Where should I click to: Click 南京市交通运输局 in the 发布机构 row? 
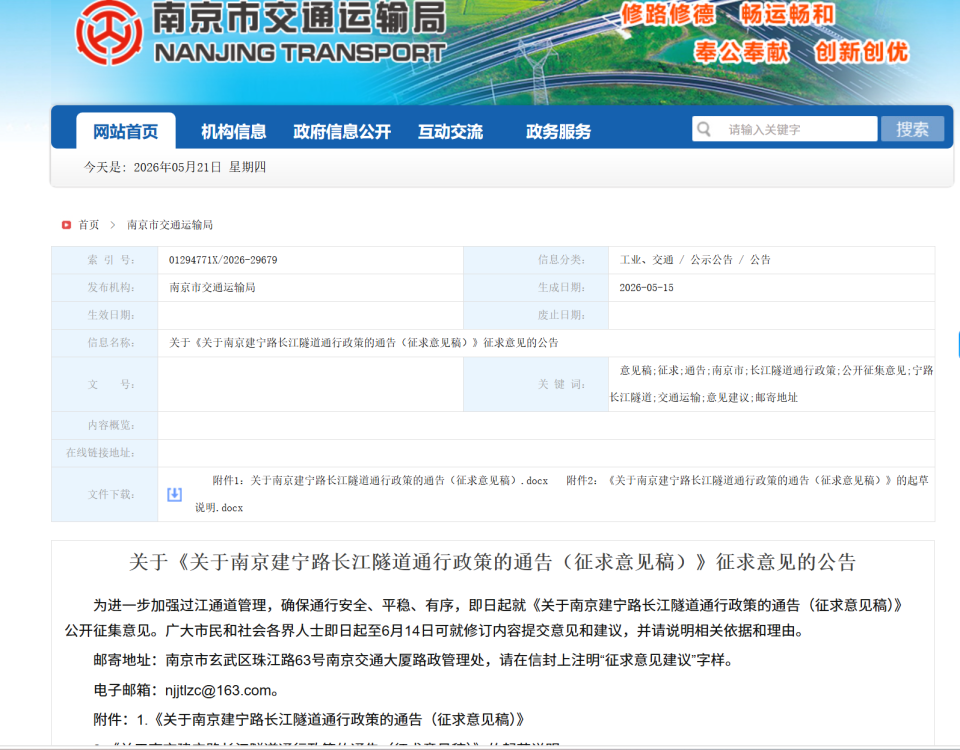[212, 287]
